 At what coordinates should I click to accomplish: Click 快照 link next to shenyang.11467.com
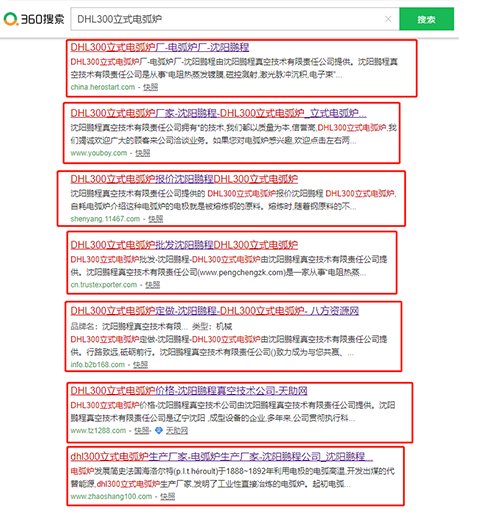click(x=156, y=219)
